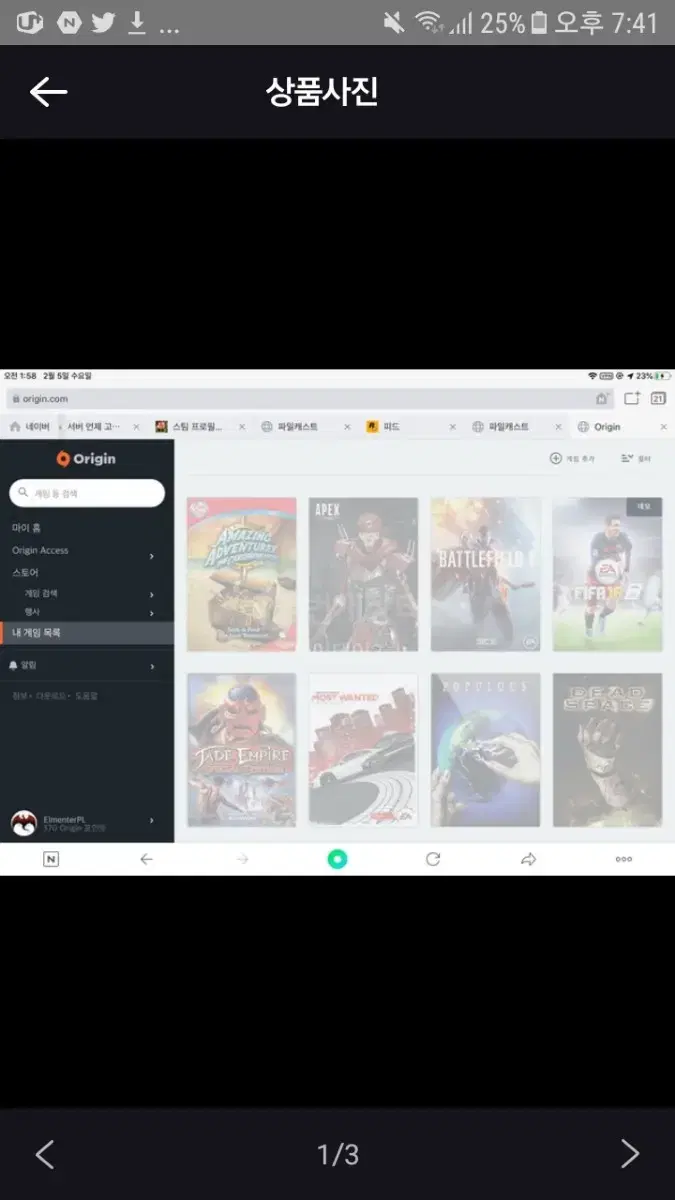
Task: Click the green Naver search circle
Action: (x=338, y=859)
